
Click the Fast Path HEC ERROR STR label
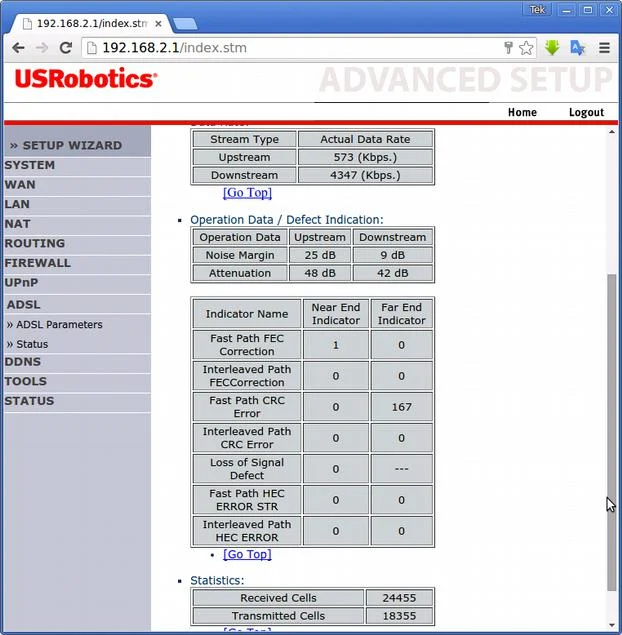click(x=247, y=500)
